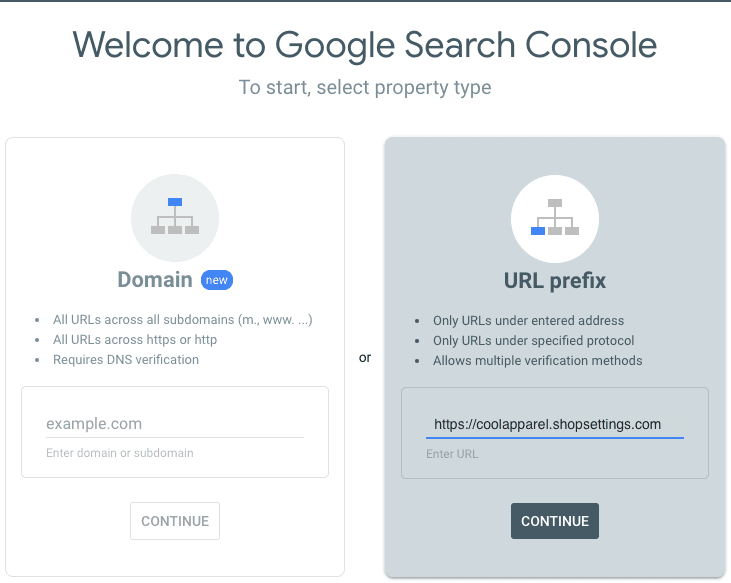731x583 pixels.
Task: Click the "Allows multiple verification methods" bullet
Action: pos(537,361)
